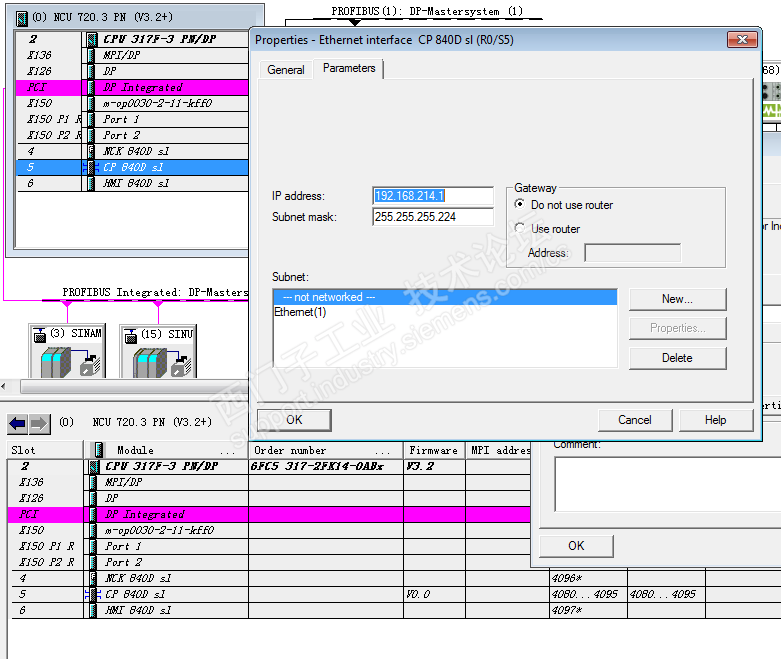Select CPU 317F-3 PN/DP row in rack
The width and height of the screenshot is (781, 659).
coord(132,39)
